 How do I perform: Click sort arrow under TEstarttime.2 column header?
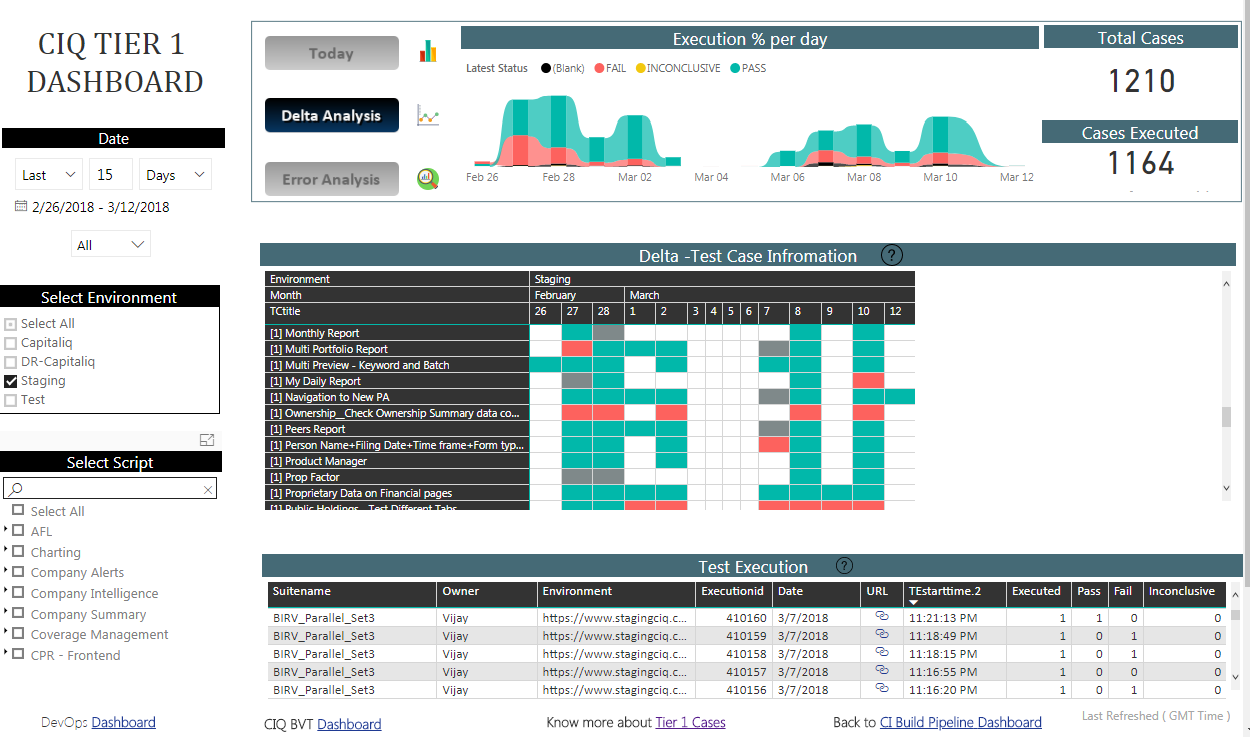(x=913, y=602)
